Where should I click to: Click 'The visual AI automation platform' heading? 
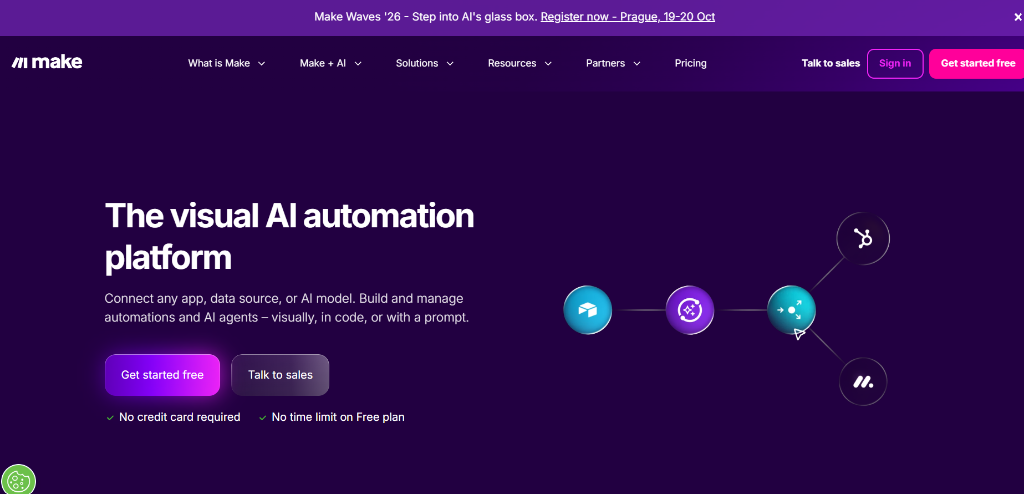tap(289, 236)
